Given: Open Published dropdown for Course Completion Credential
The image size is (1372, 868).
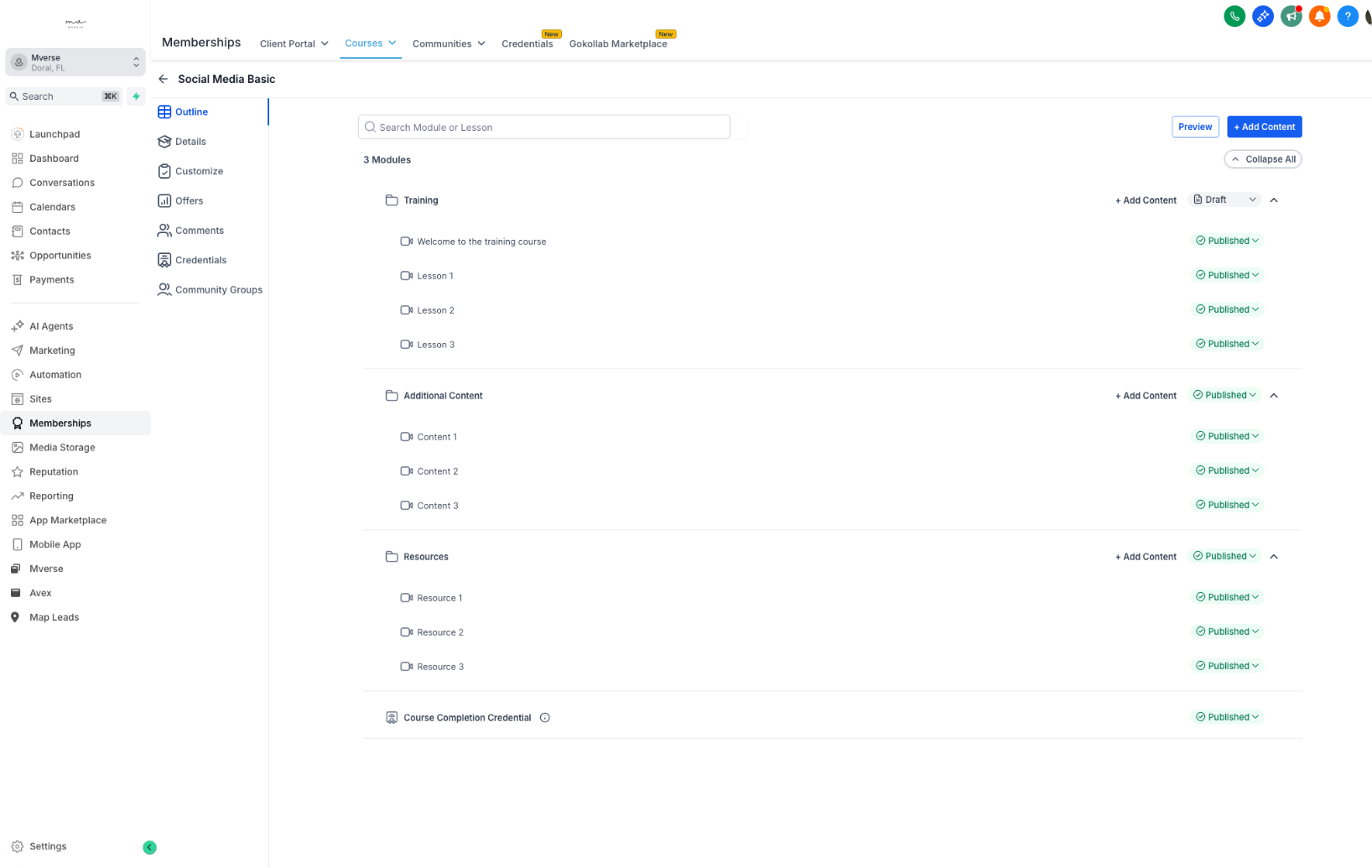Looking at the screenshot, I should (1227, 717).
